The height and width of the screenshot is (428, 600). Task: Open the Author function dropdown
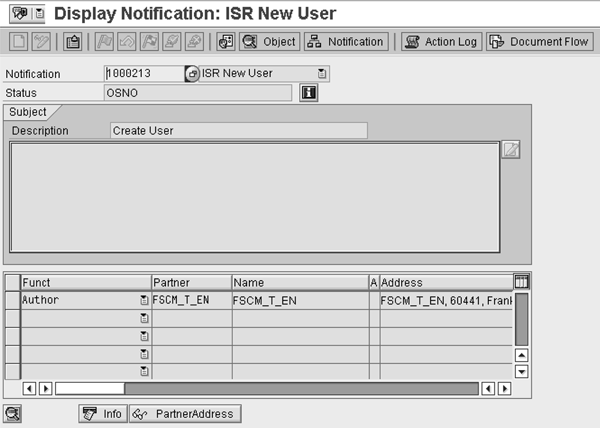tap(144, 300)
